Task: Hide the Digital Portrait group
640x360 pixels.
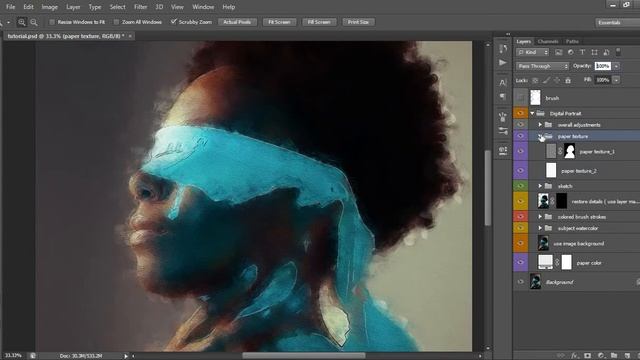Action: click(520, 113)
